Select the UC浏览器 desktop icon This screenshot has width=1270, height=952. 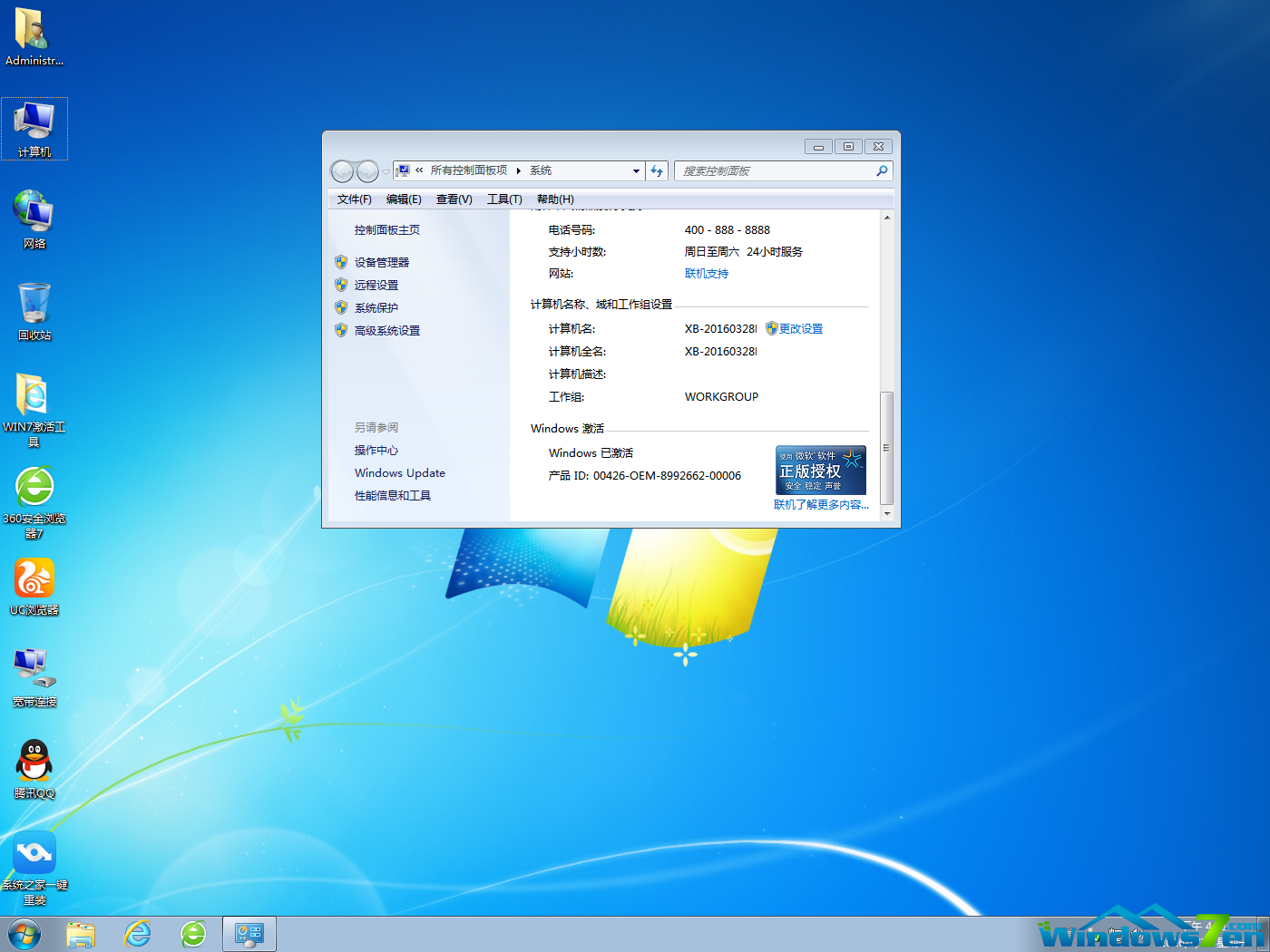pyautogui.click(x=34, y=587)
